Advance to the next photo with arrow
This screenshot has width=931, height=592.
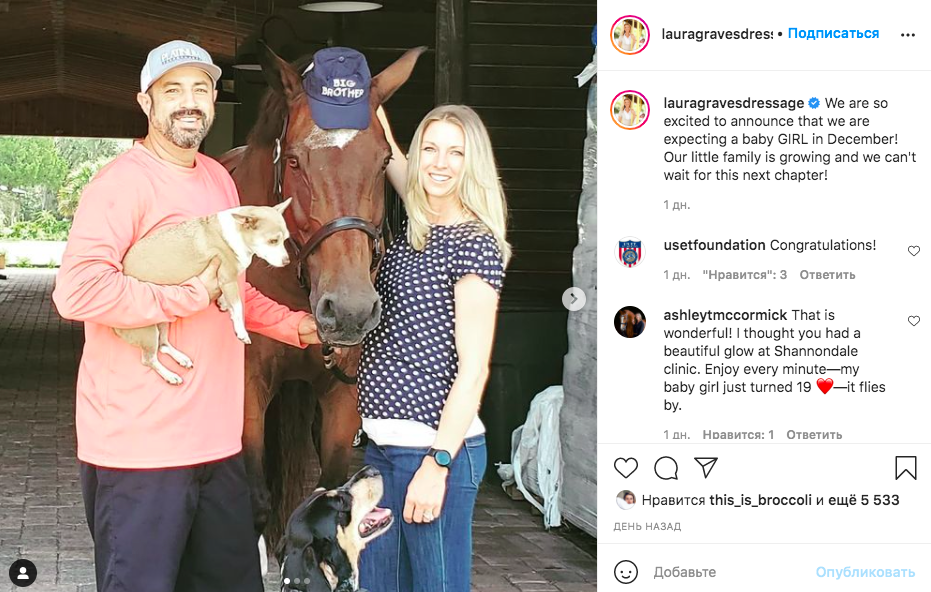coord(574,299)
